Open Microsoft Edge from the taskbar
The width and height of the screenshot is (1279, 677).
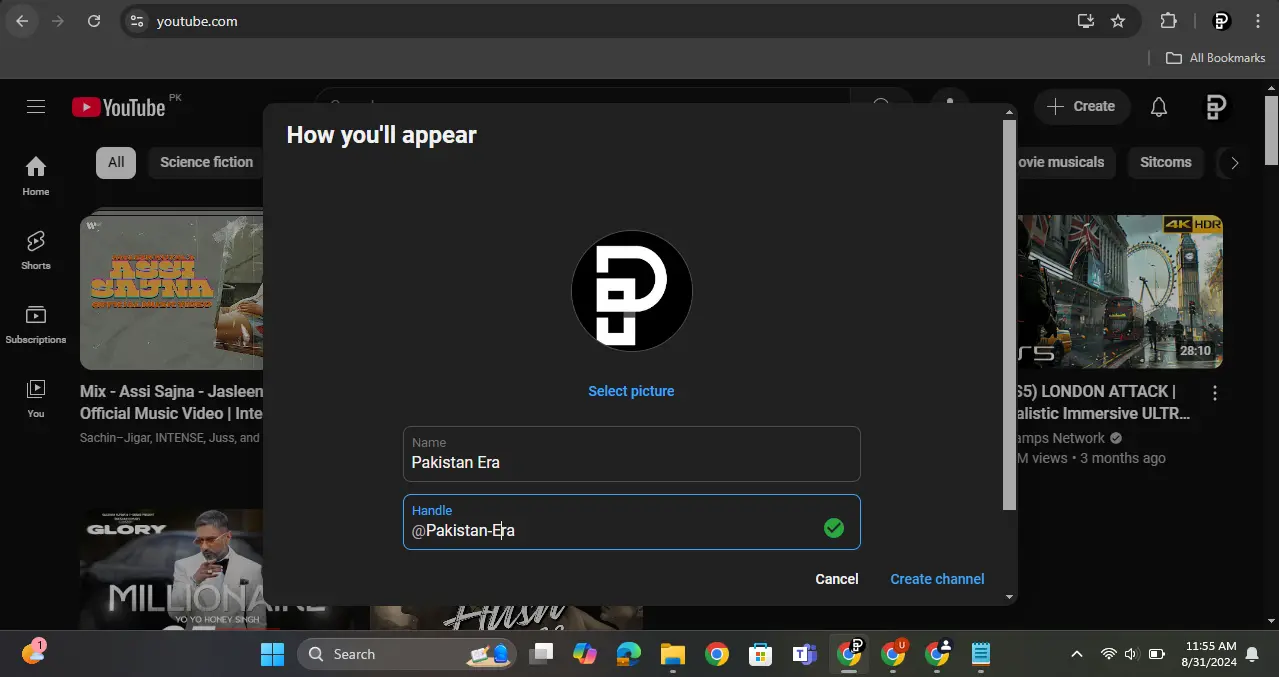coord(628,654)
